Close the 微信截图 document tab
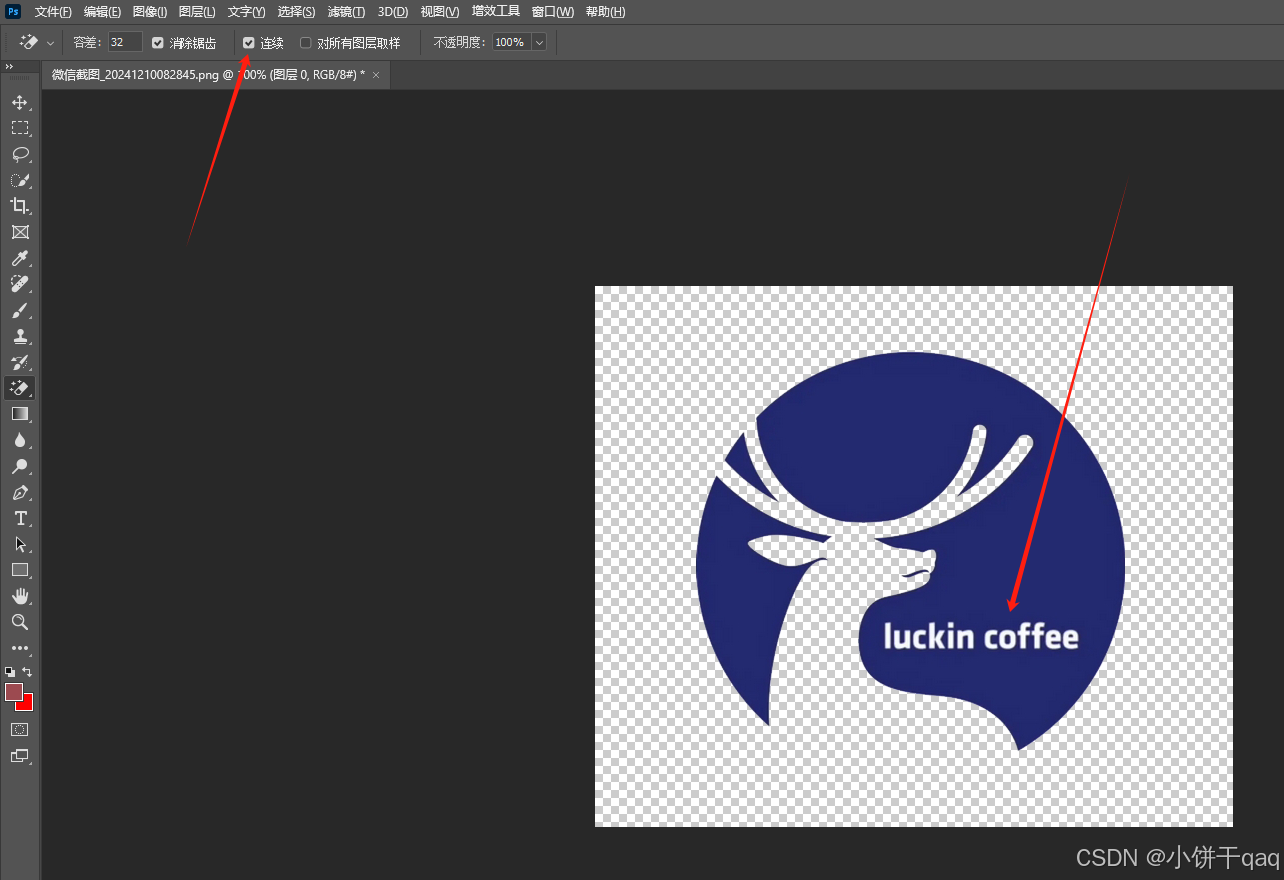 click(376, 75)
